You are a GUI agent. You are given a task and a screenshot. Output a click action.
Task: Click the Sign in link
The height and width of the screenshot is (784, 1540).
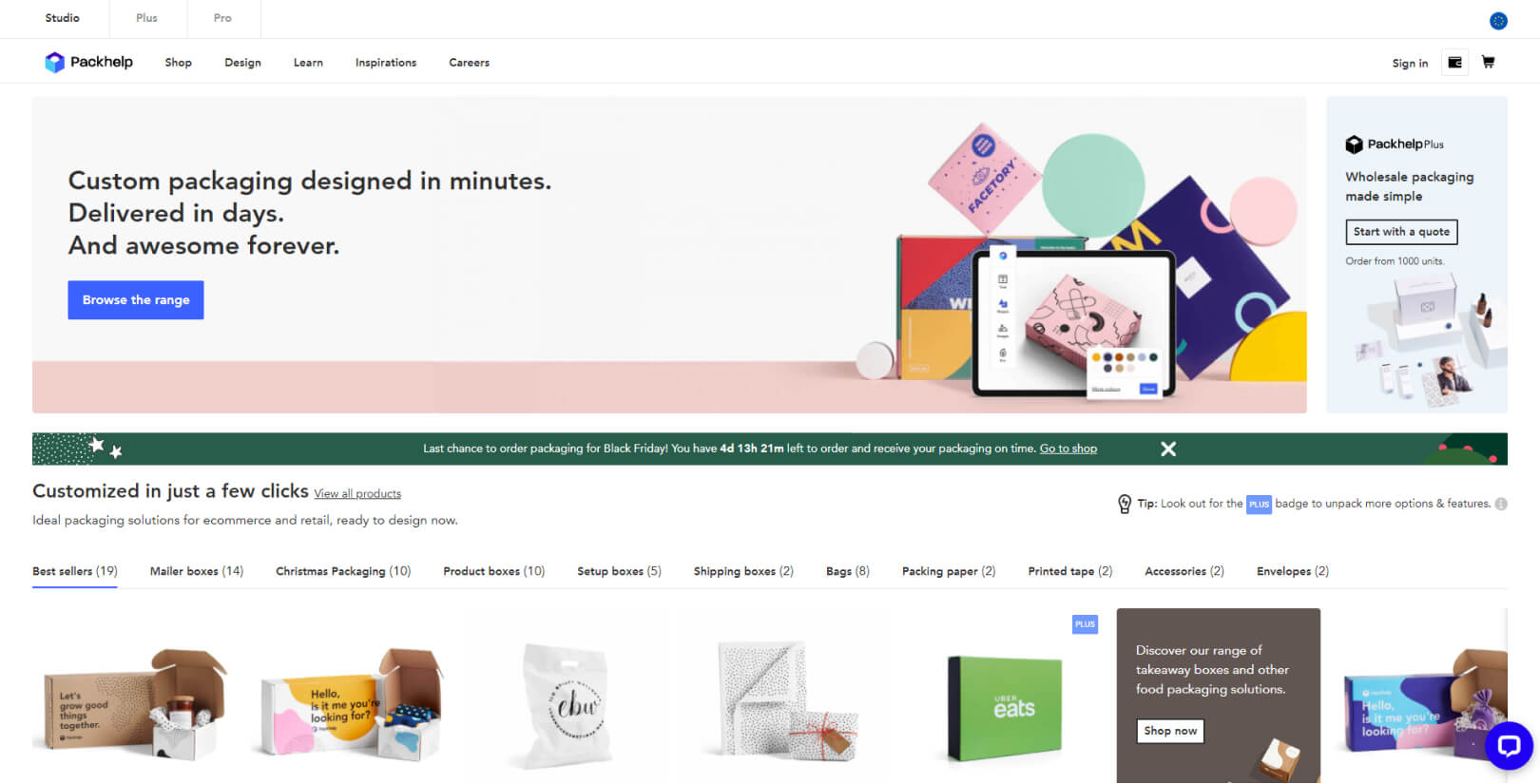(1410, 64)
